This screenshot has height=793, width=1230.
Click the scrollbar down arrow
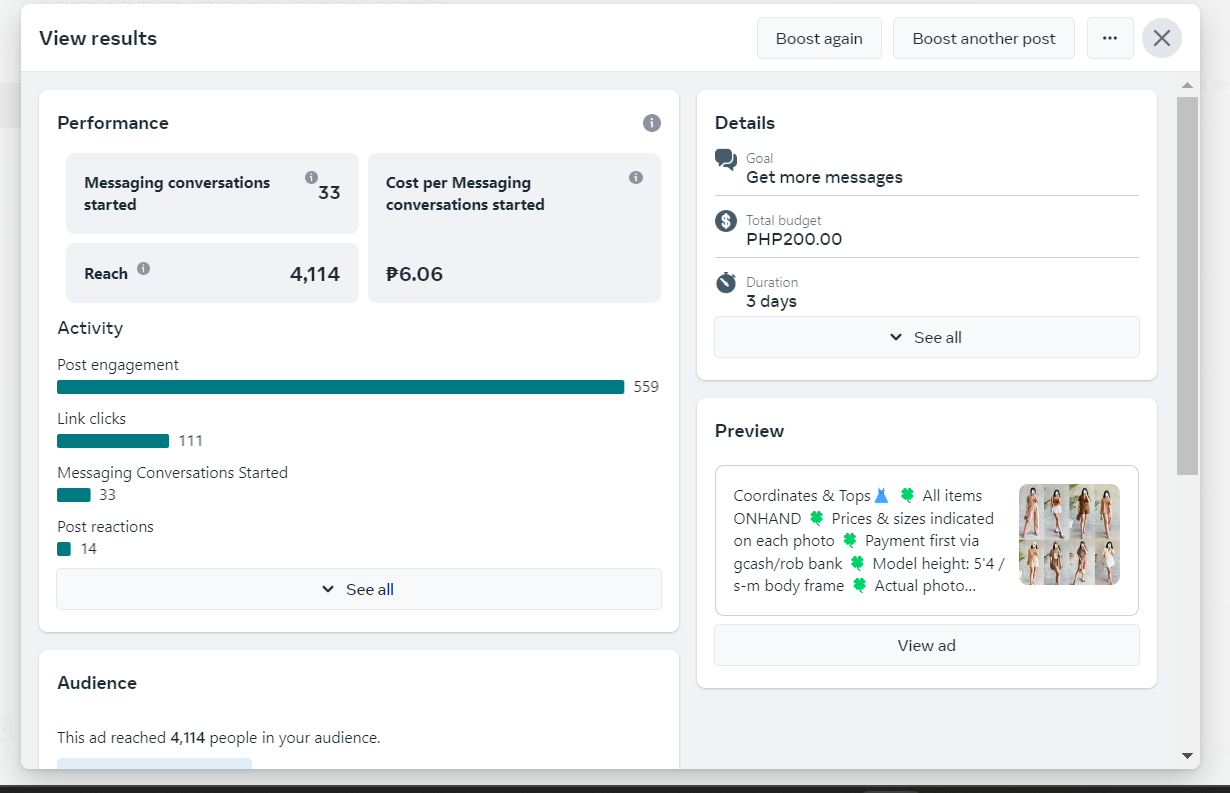pos(1187,756)
